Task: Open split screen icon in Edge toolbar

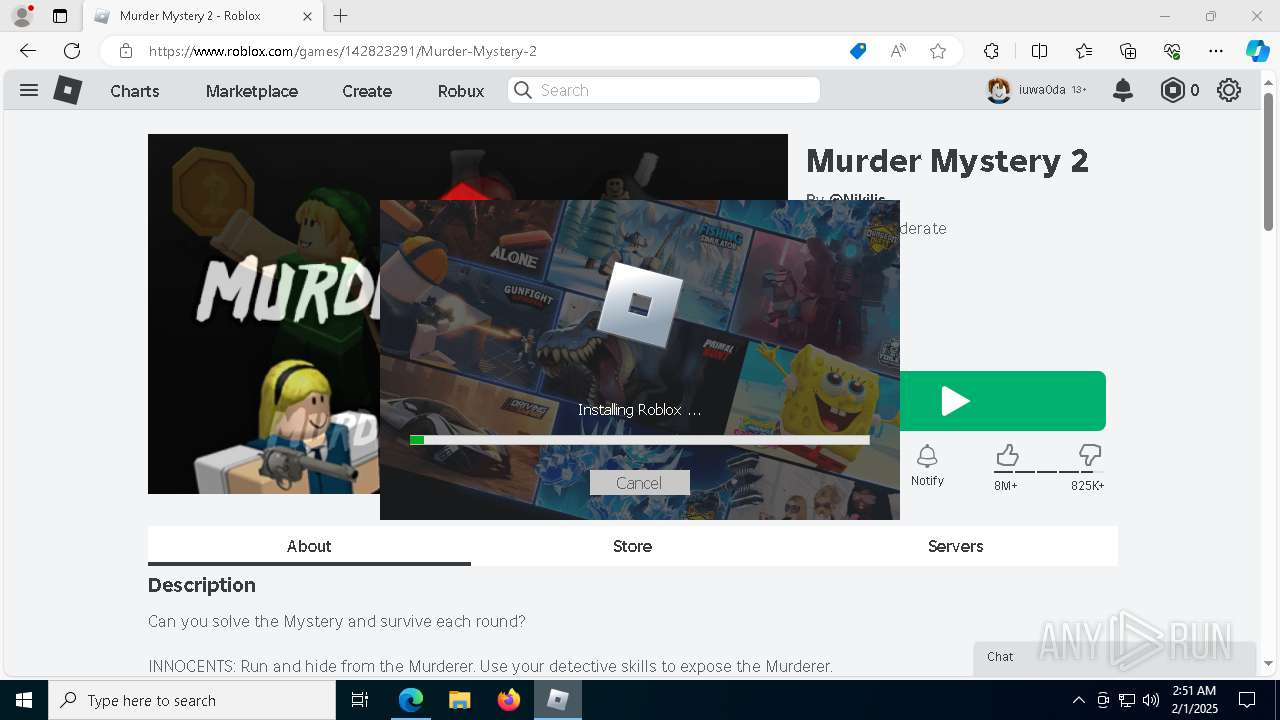Action: pyautogui.click(x=1039, y=51)
